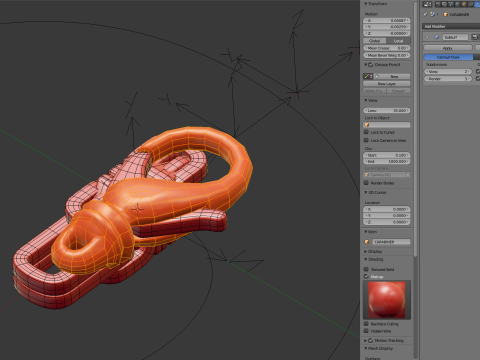Image resolution: width=480 pixels, height=360 pixels.
Task: Adjust 3D Cursor Y location
Action: tap(387, 215)
